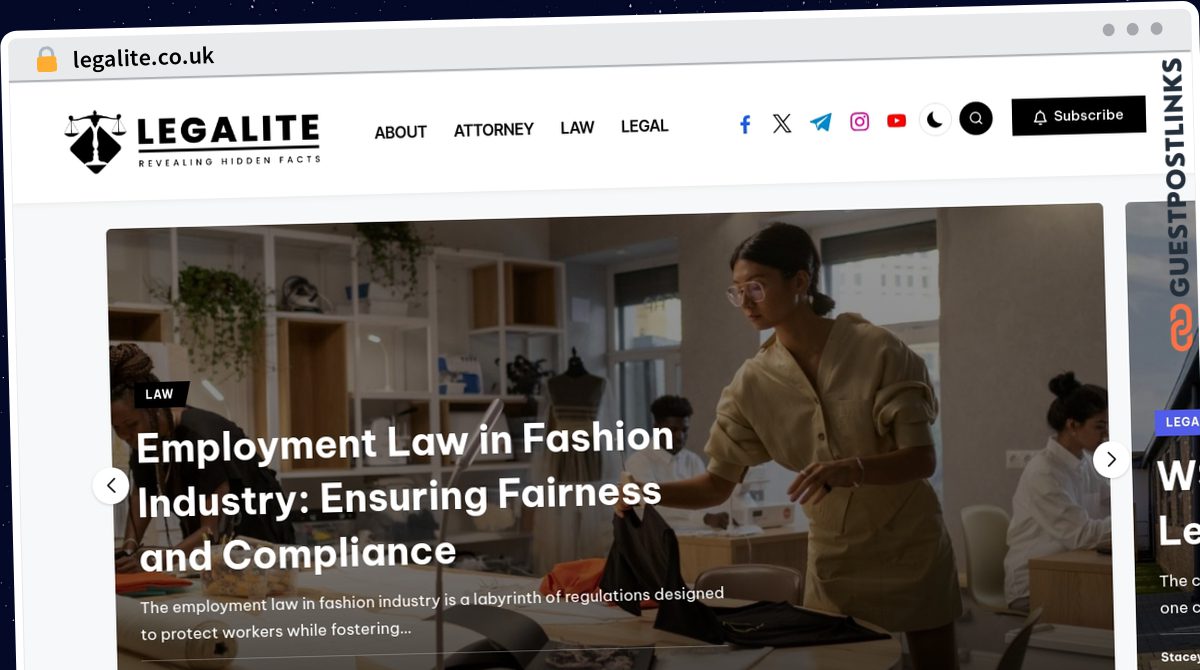
Task: Go to previous slide arrow
Action: [x=111, y=486]
